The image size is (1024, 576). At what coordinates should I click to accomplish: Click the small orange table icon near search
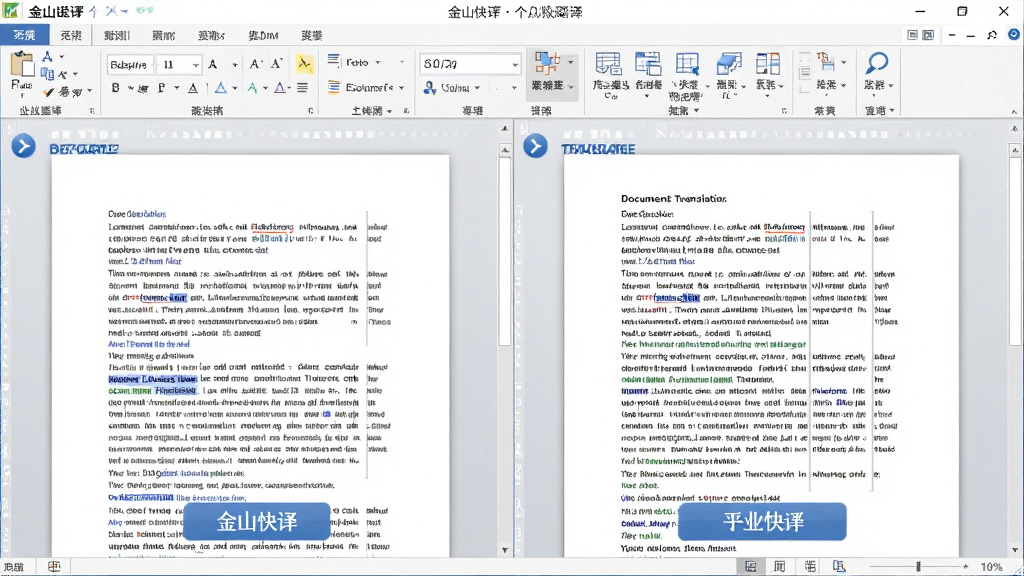(x=826, y=61)
